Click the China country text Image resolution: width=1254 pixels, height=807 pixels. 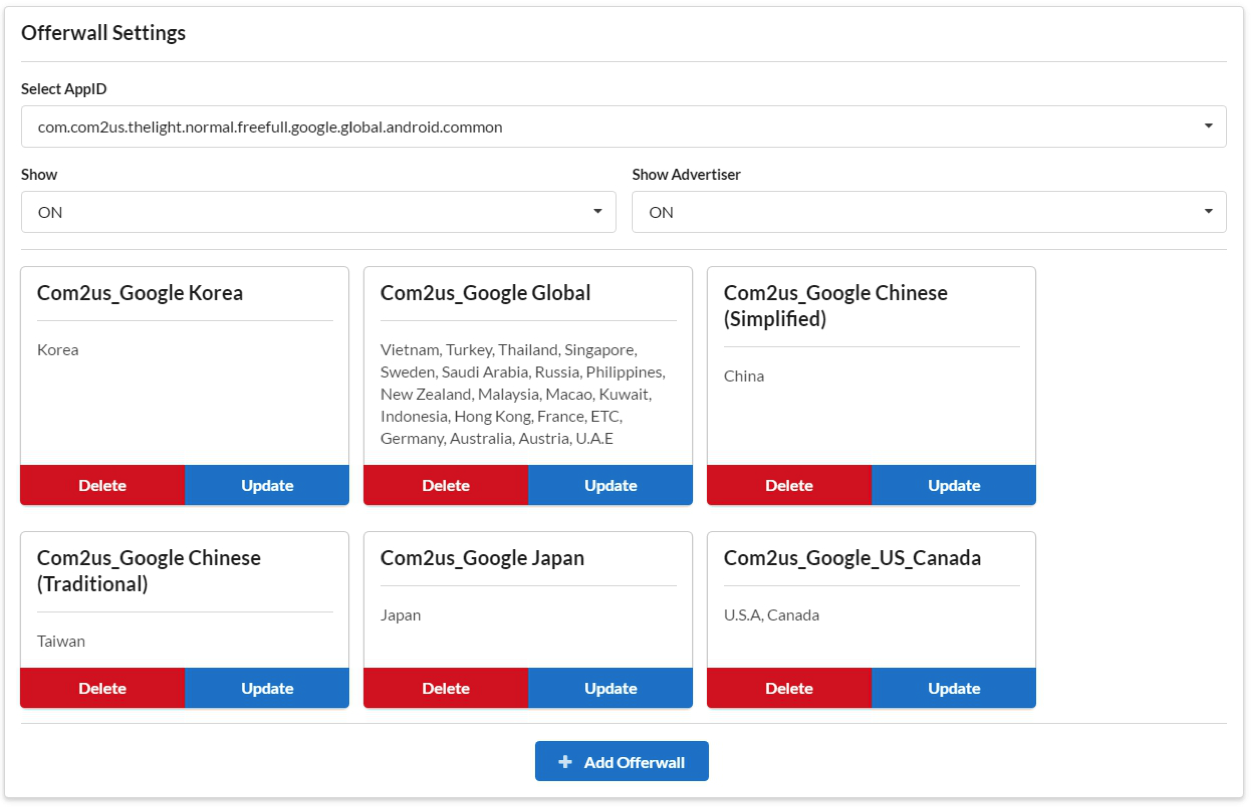point(744,376)
